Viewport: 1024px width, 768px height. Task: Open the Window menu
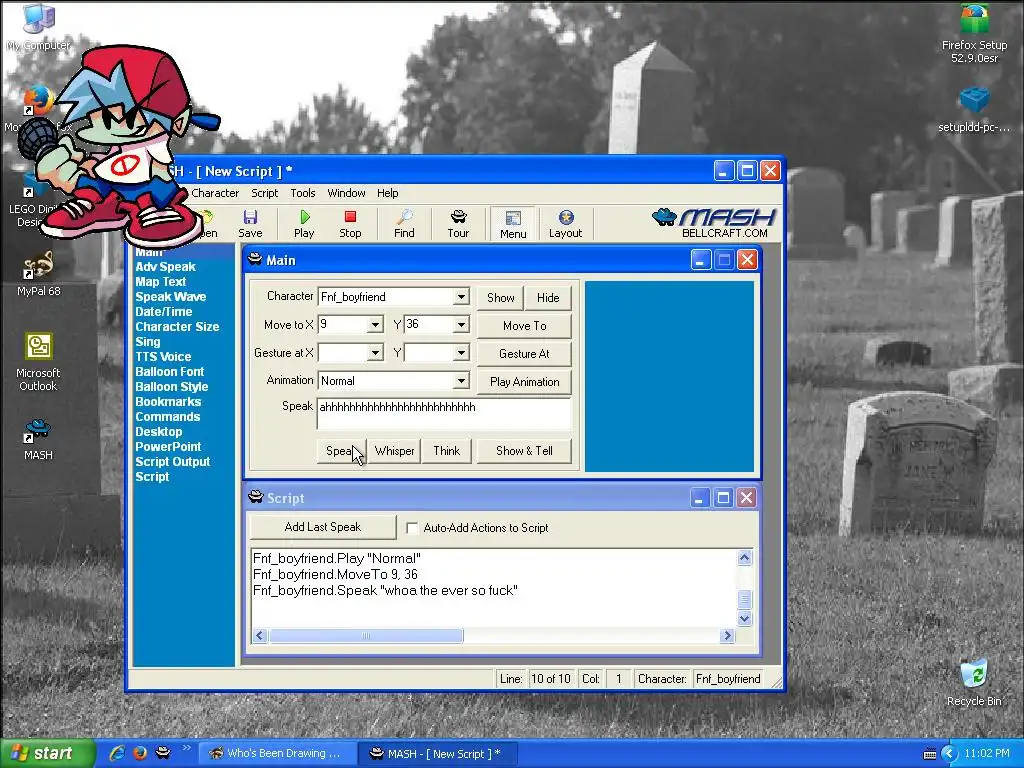[x=346, y=193]
